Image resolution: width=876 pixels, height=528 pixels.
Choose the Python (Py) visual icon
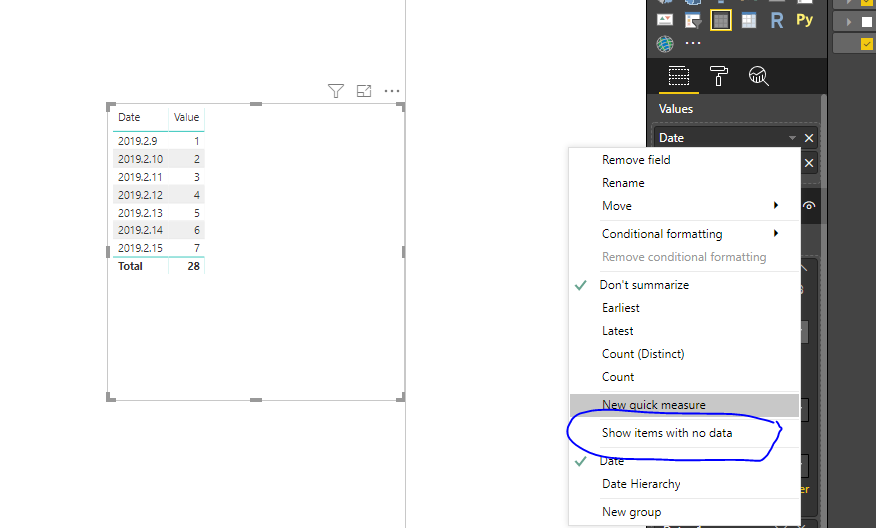804,20
